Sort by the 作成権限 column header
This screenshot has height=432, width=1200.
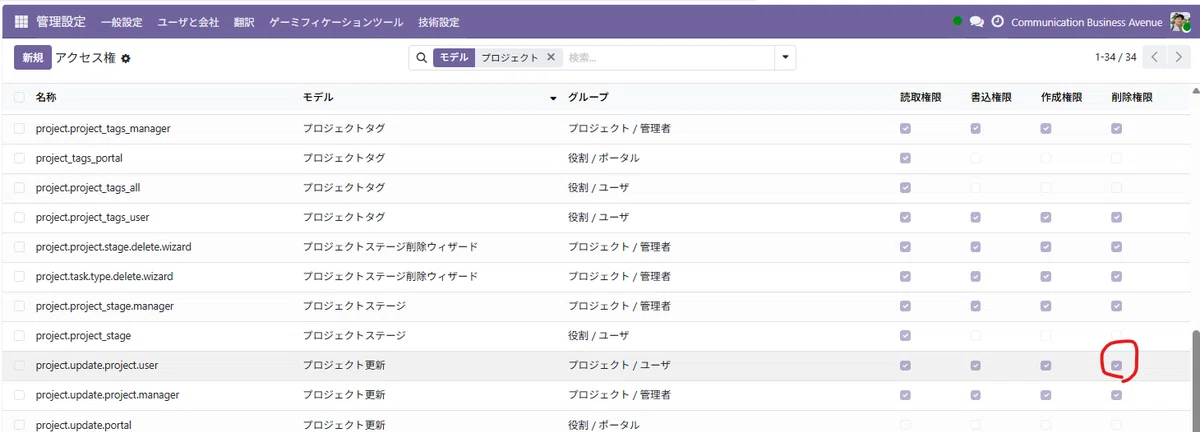(x=1061, y=98)
